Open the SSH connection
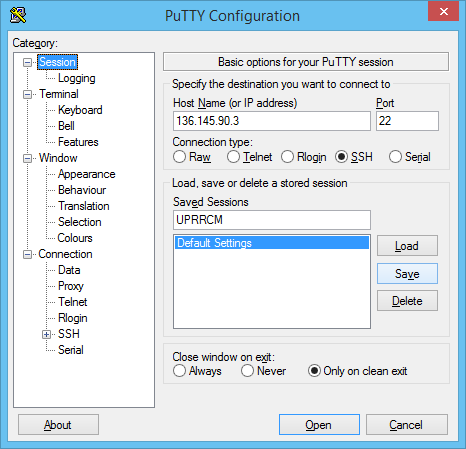The image size is (466, 449). [x=319, y=425]
